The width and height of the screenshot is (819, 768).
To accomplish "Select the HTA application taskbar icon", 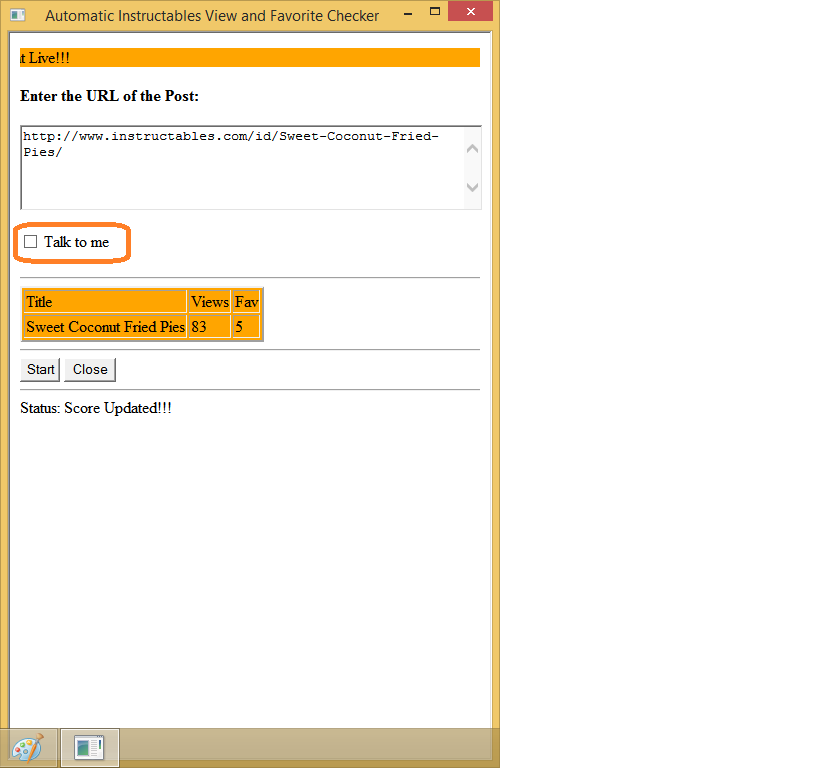I will [x=90, y=748].
